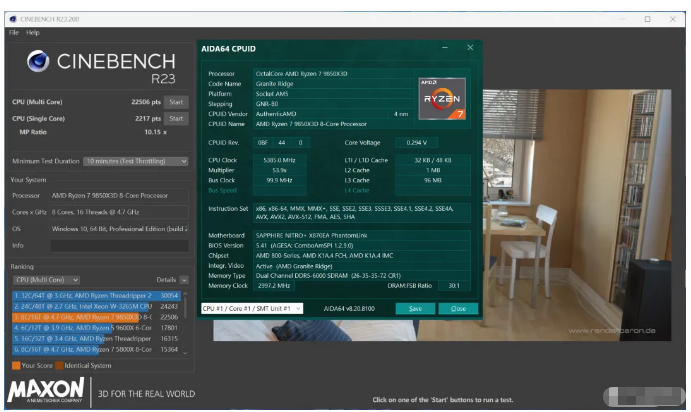Click the AMD Ryzen 7 logo badge
This screenshot has width=691, height=412.
[x=442, y=97]
